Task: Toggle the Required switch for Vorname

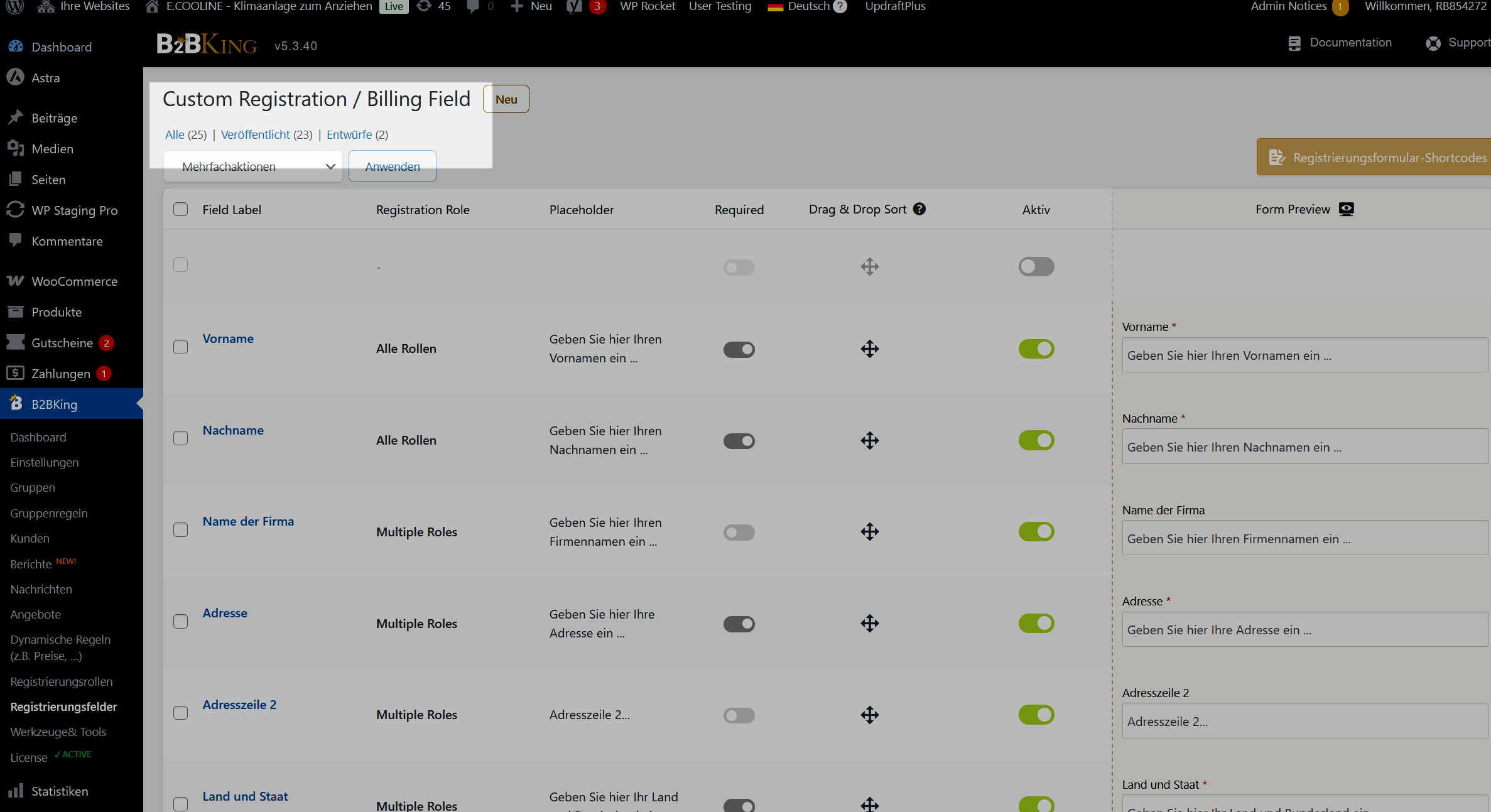Action: point(739,350)
